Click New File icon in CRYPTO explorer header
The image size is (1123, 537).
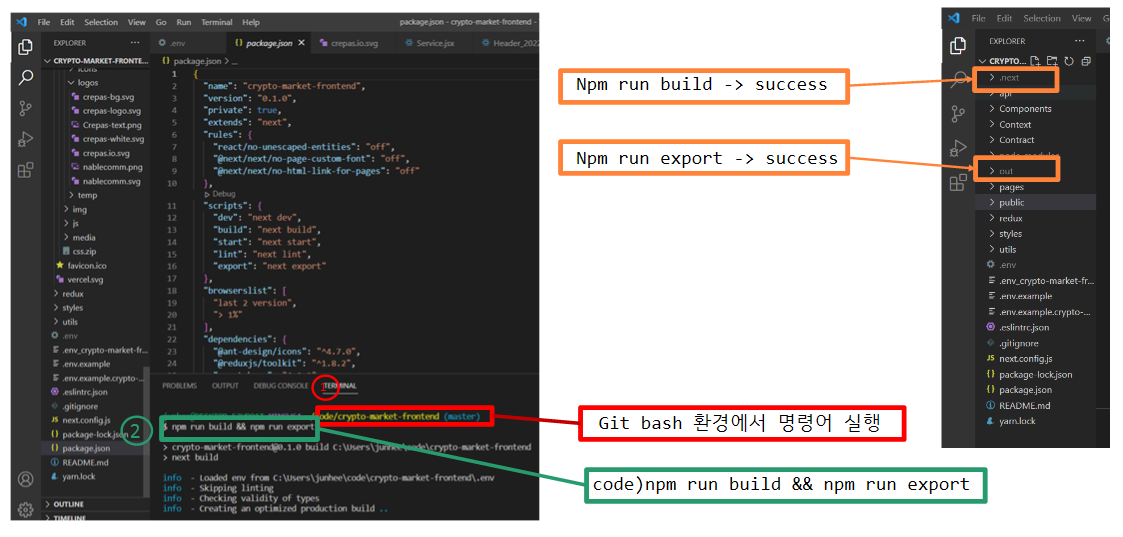click(x=1036, y=62)
